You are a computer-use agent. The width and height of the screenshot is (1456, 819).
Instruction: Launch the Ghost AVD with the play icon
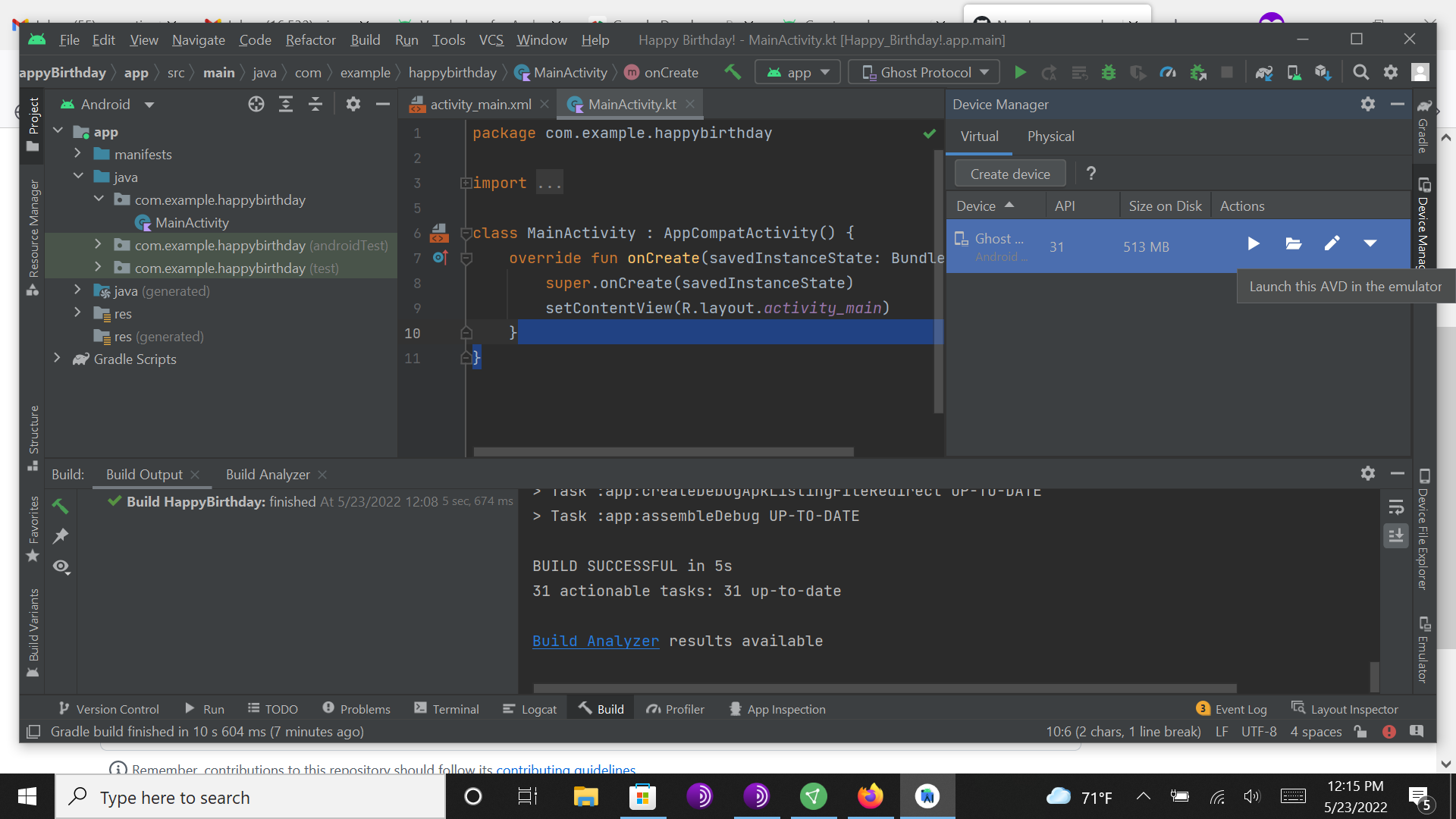coord(1253,244)
